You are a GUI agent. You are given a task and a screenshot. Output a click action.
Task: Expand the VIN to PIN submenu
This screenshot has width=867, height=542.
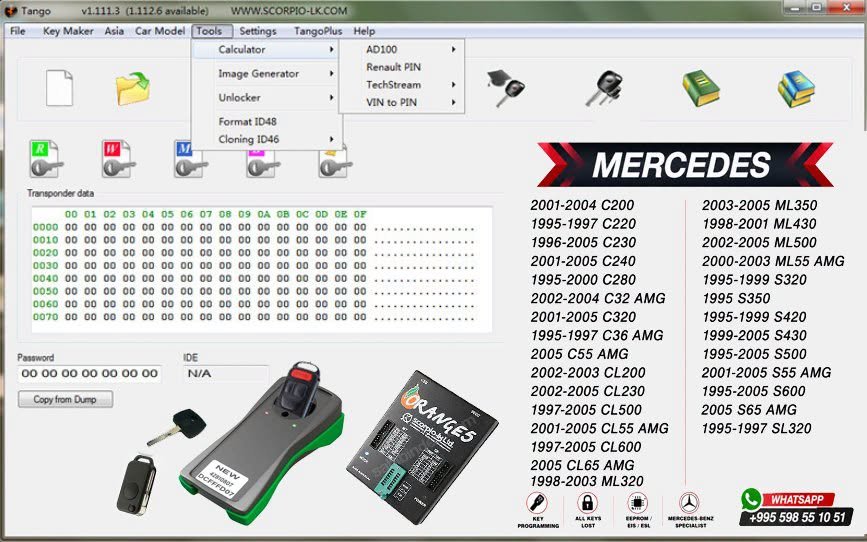click(x=401, y=102)
